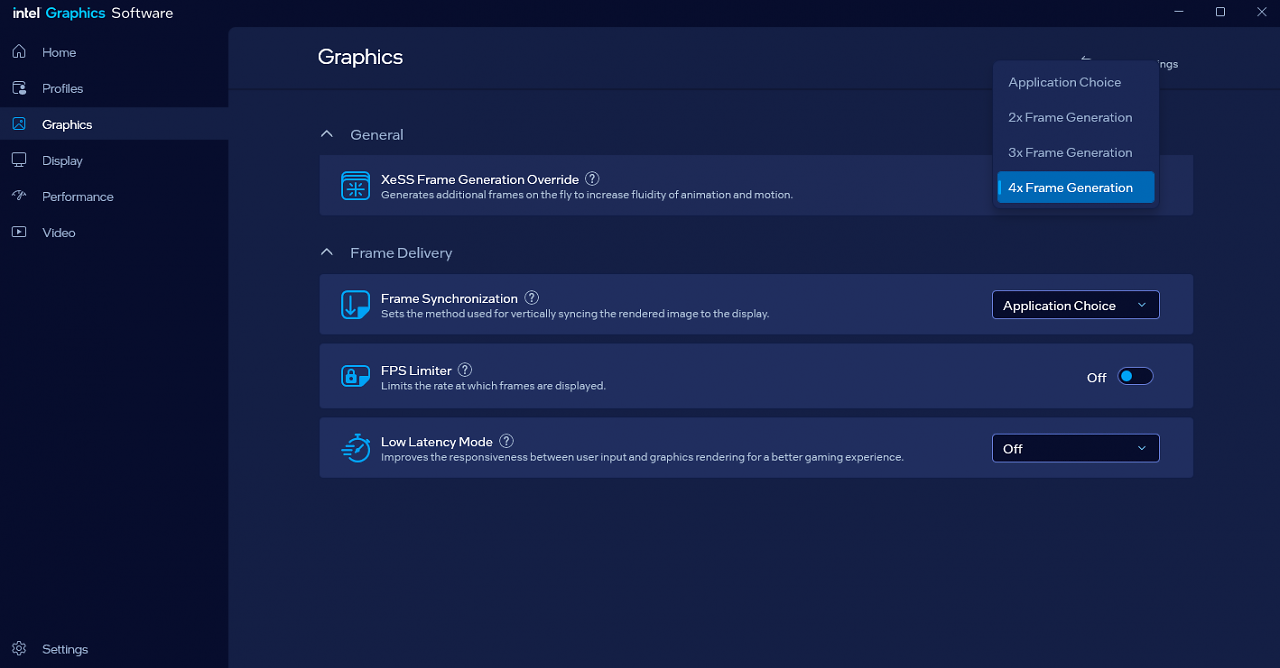Viewport: 1280px width, 668px height.
Task: Click the FPS Limiter label
Action: pyautogui.click(x=416, y=371)
